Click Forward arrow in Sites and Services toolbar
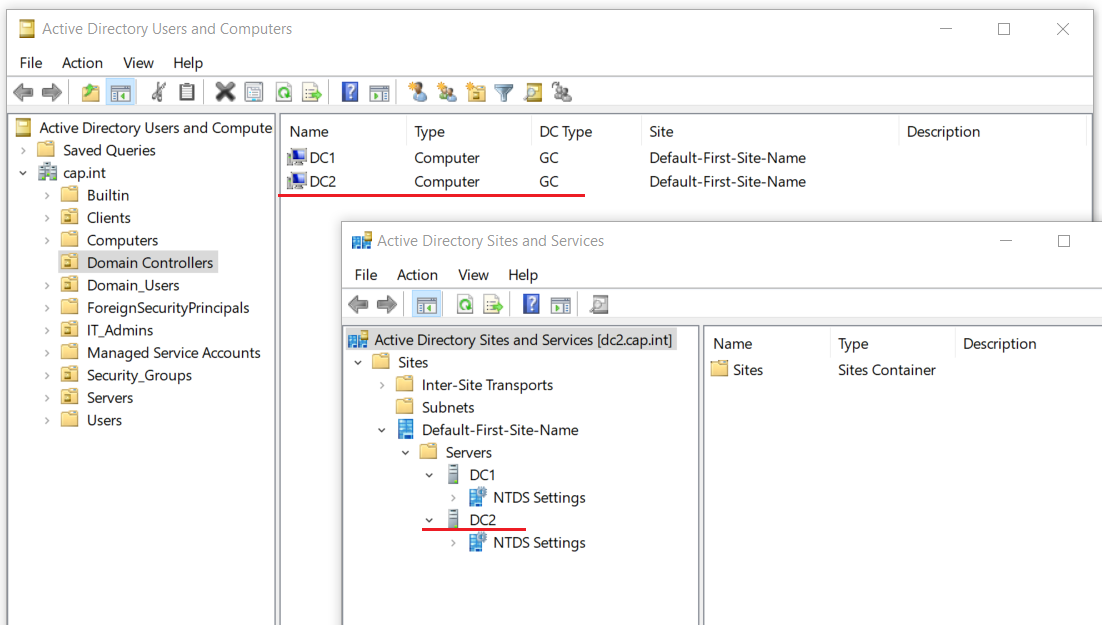This screenshot has height=625, width=1102. click(x=387, y=304)
